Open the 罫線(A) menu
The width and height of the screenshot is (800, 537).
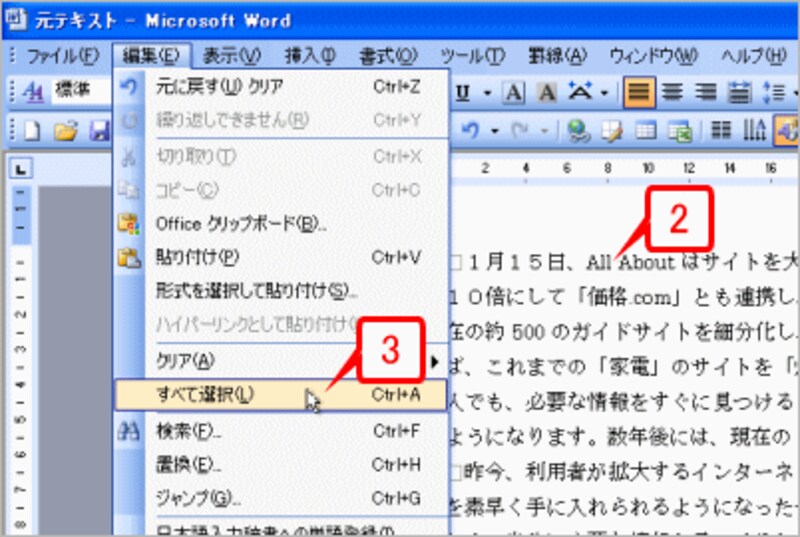(557, 55)
